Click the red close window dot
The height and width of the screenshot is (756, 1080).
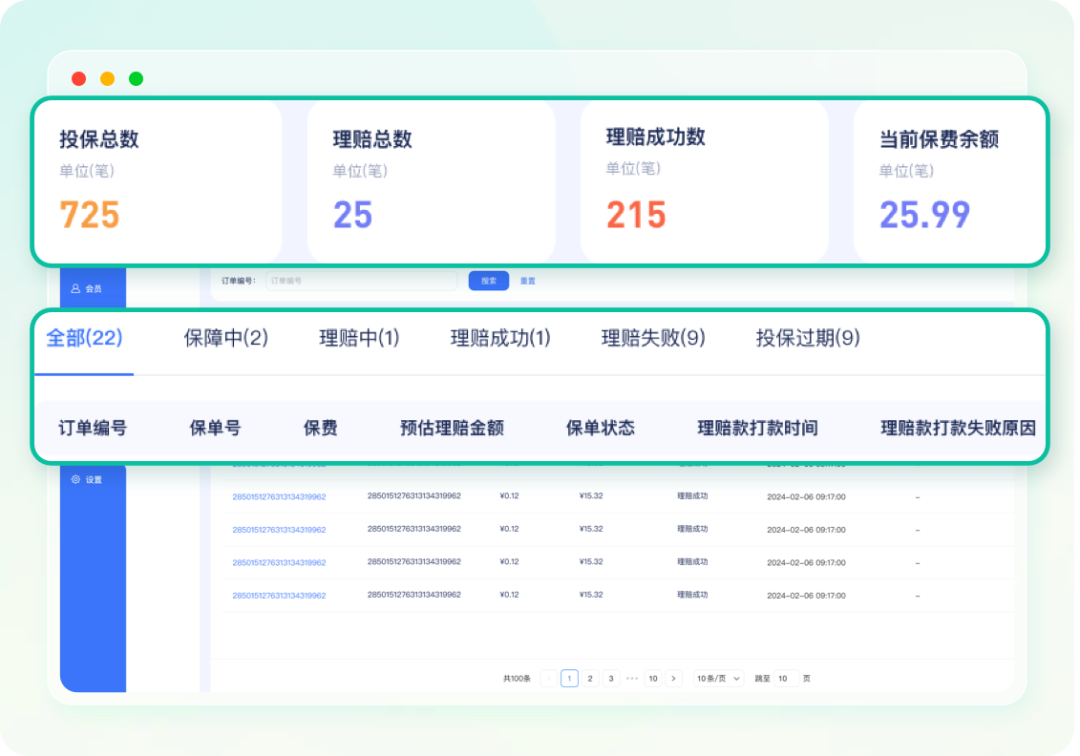(79, 78)
